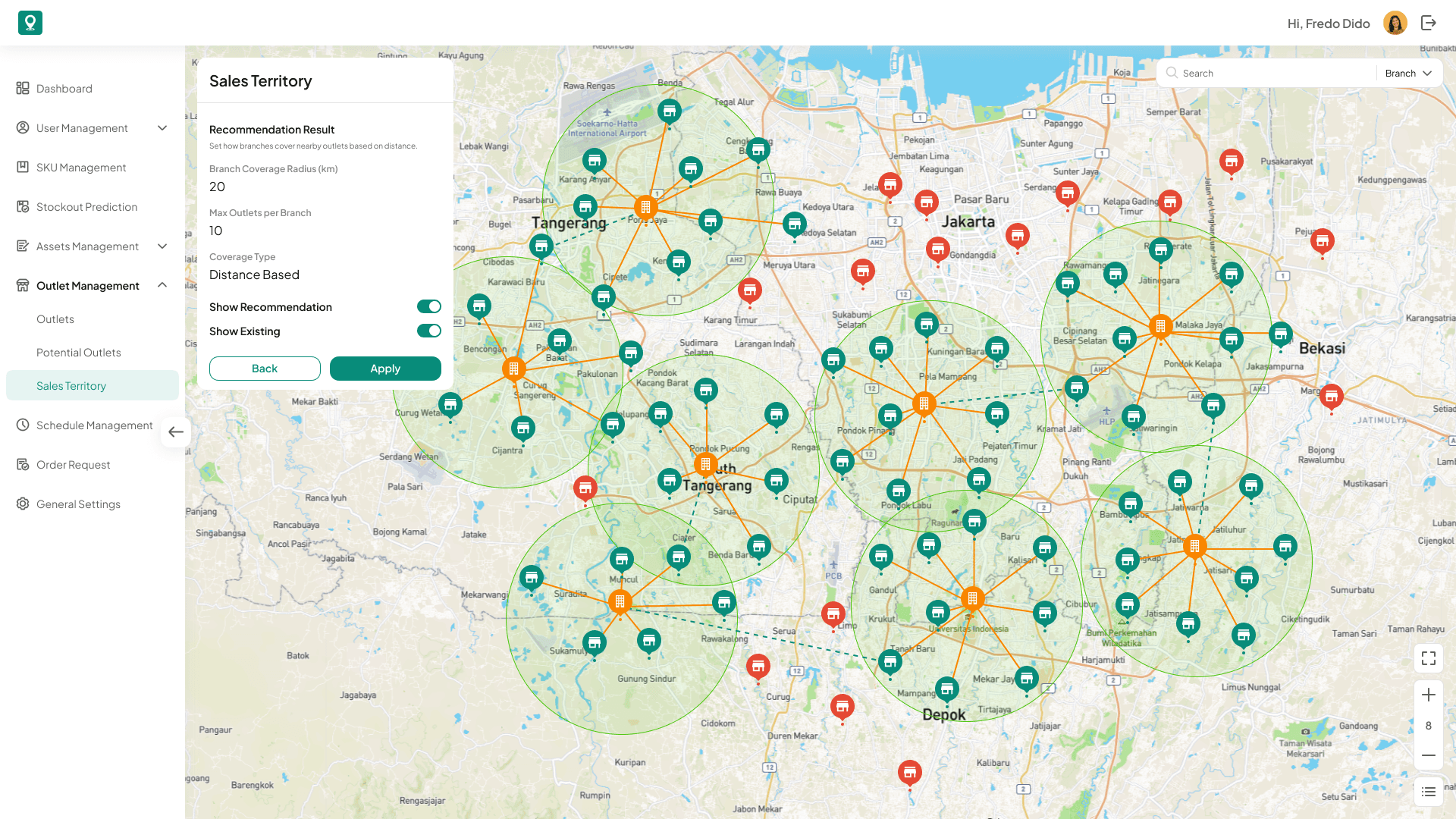Select Sales Territory menu item
The image size is (1456, 819).
click(x=93, y=385)
